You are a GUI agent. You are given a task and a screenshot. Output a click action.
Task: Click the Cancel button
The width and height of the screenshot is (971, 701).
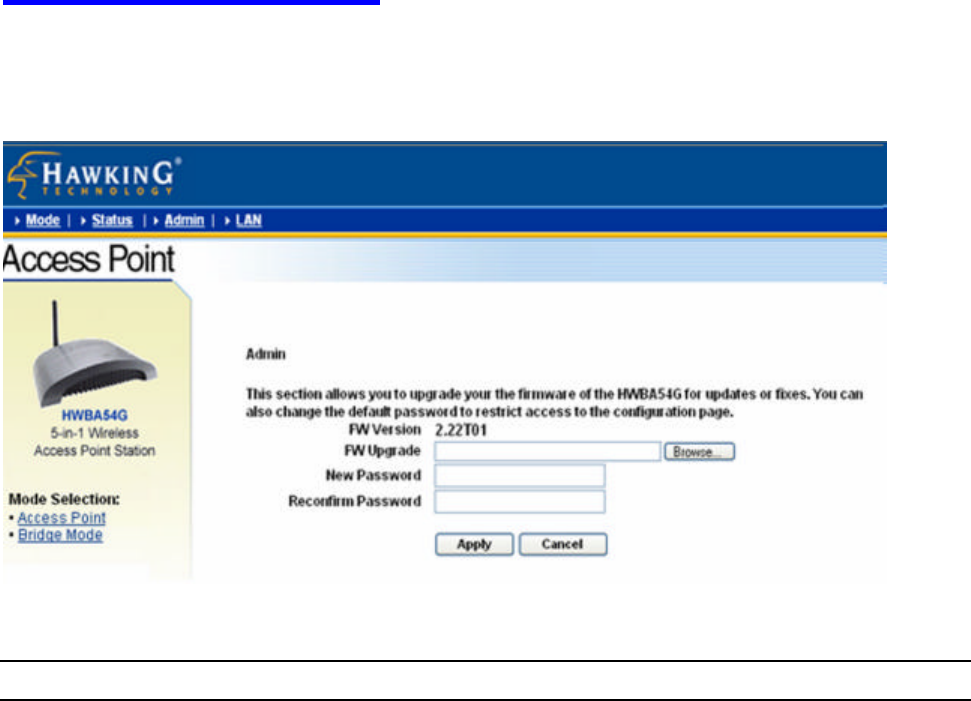563,544
